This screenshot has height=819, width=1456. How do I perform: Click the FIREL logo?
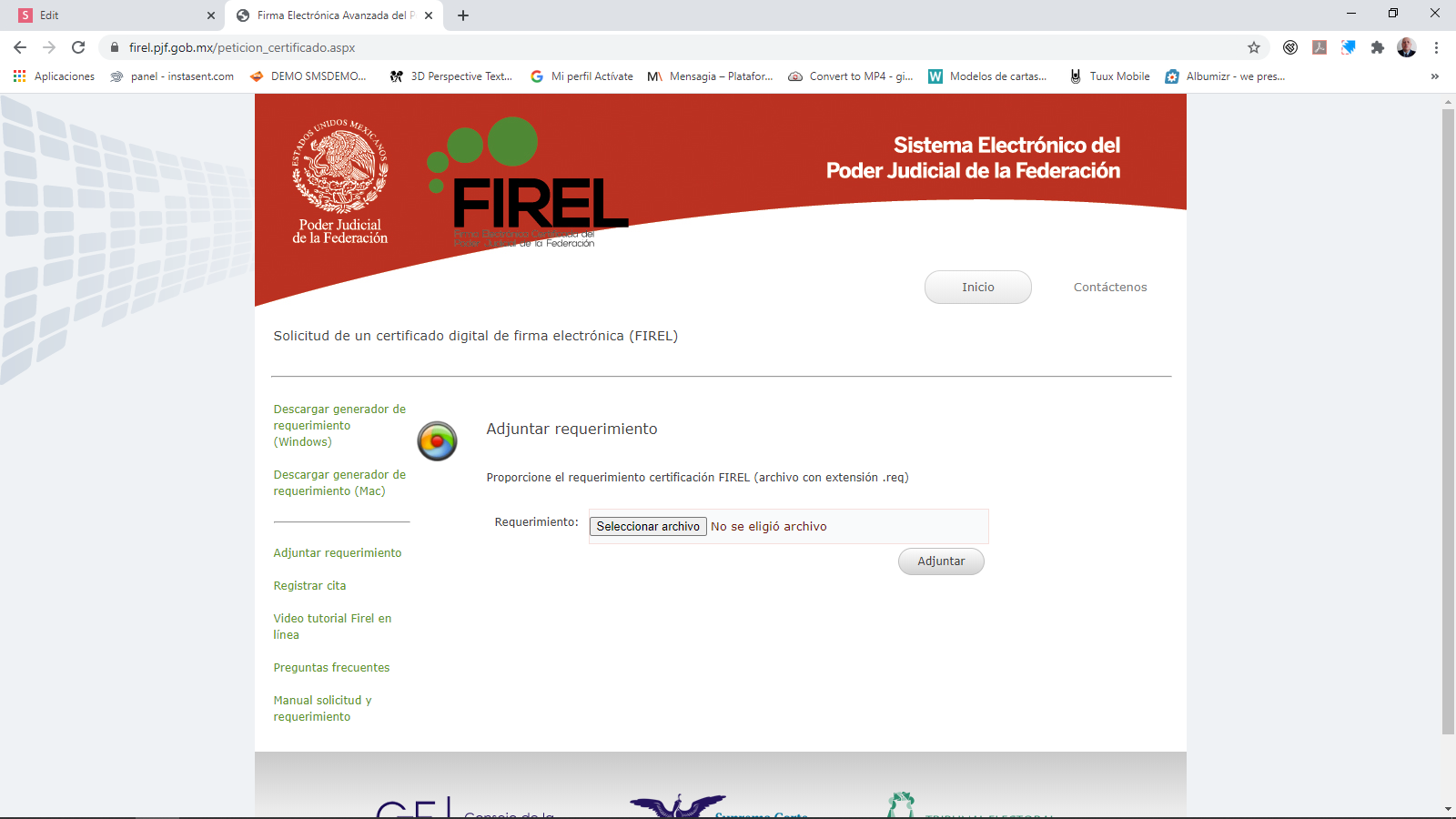pos(528,182)
